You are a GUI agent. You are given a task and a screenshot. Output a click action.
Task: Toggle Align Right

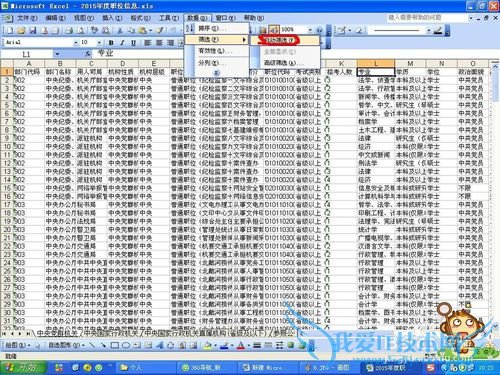170,43
